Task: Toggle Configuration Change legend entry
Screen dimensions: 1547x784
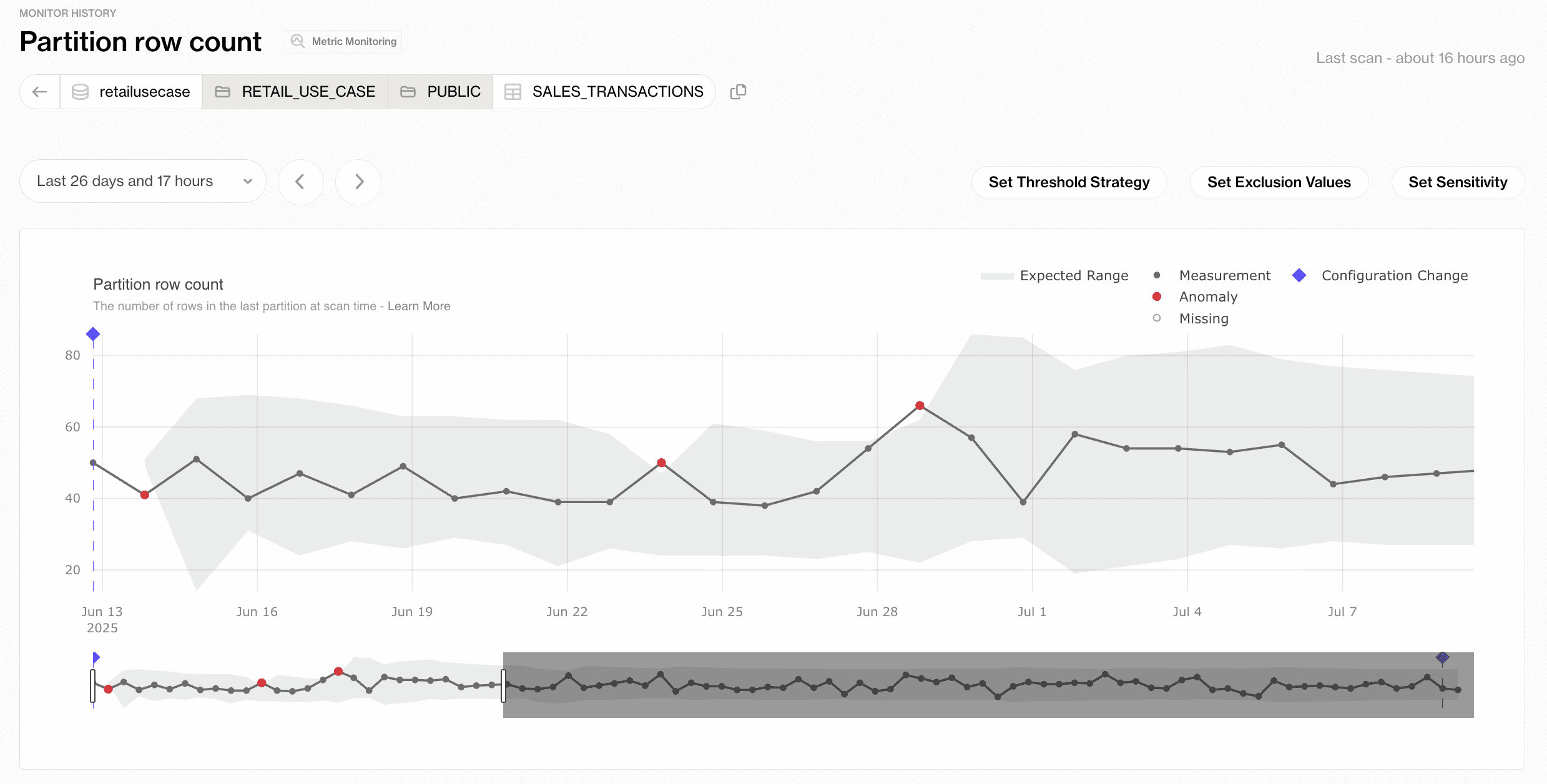Action: click(x=1380, y=275)
